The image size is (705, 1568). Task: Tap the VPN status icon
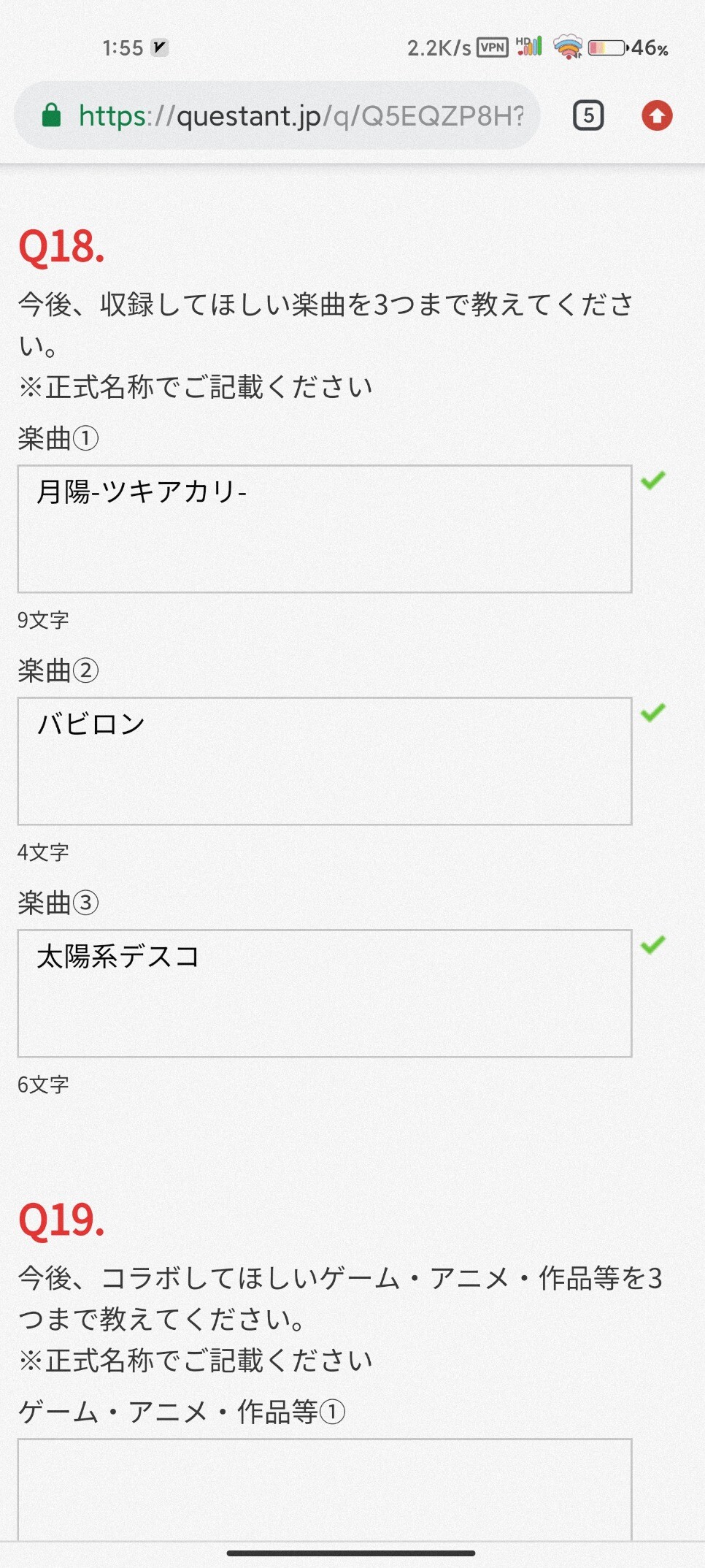[x=493, y=48]
